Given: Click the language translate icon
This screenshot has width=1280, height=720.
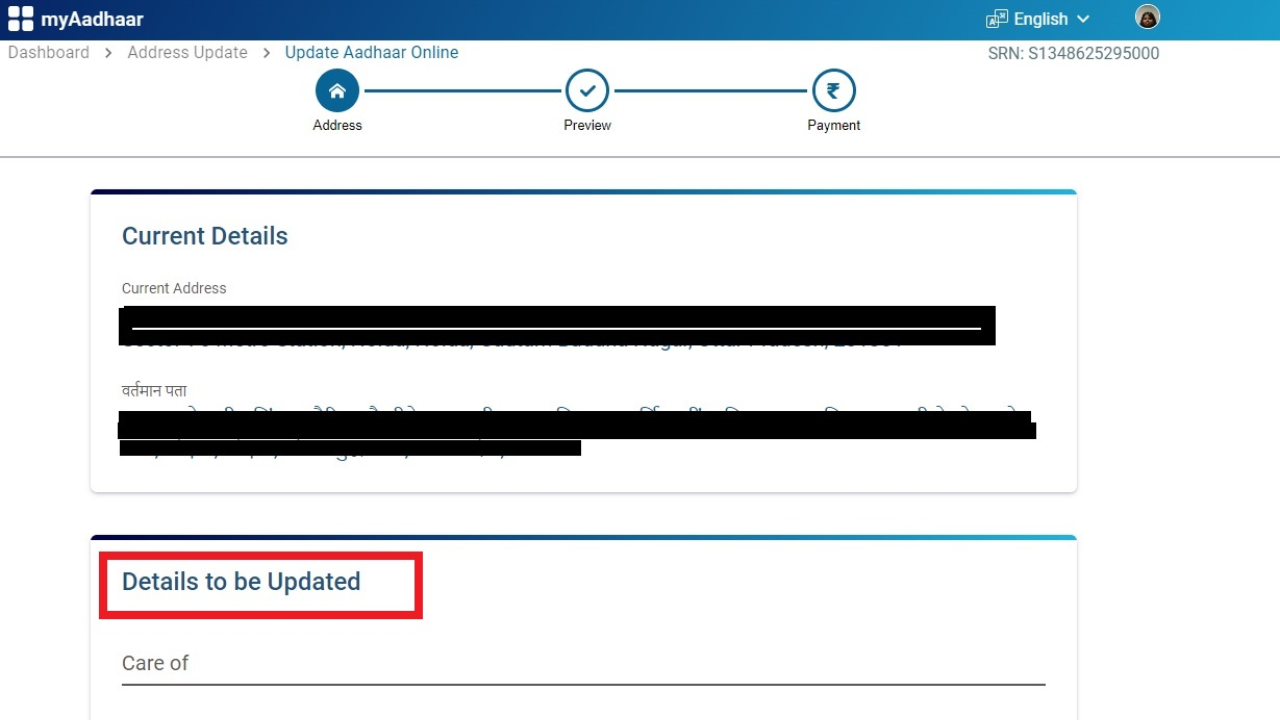Looking at the screenshot, I should point(997,19).
